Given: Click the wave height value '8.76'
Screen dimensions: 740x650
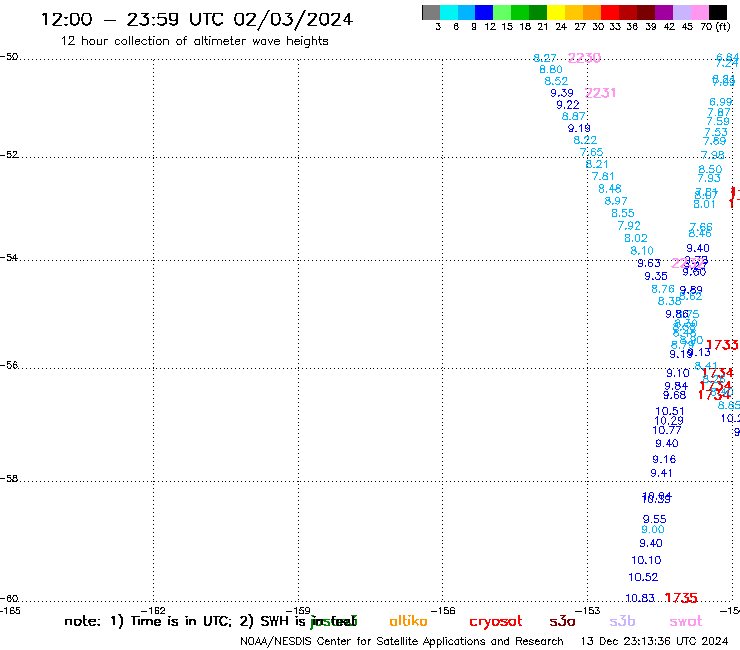Looking at the screenshot, I should click(663, 289).
